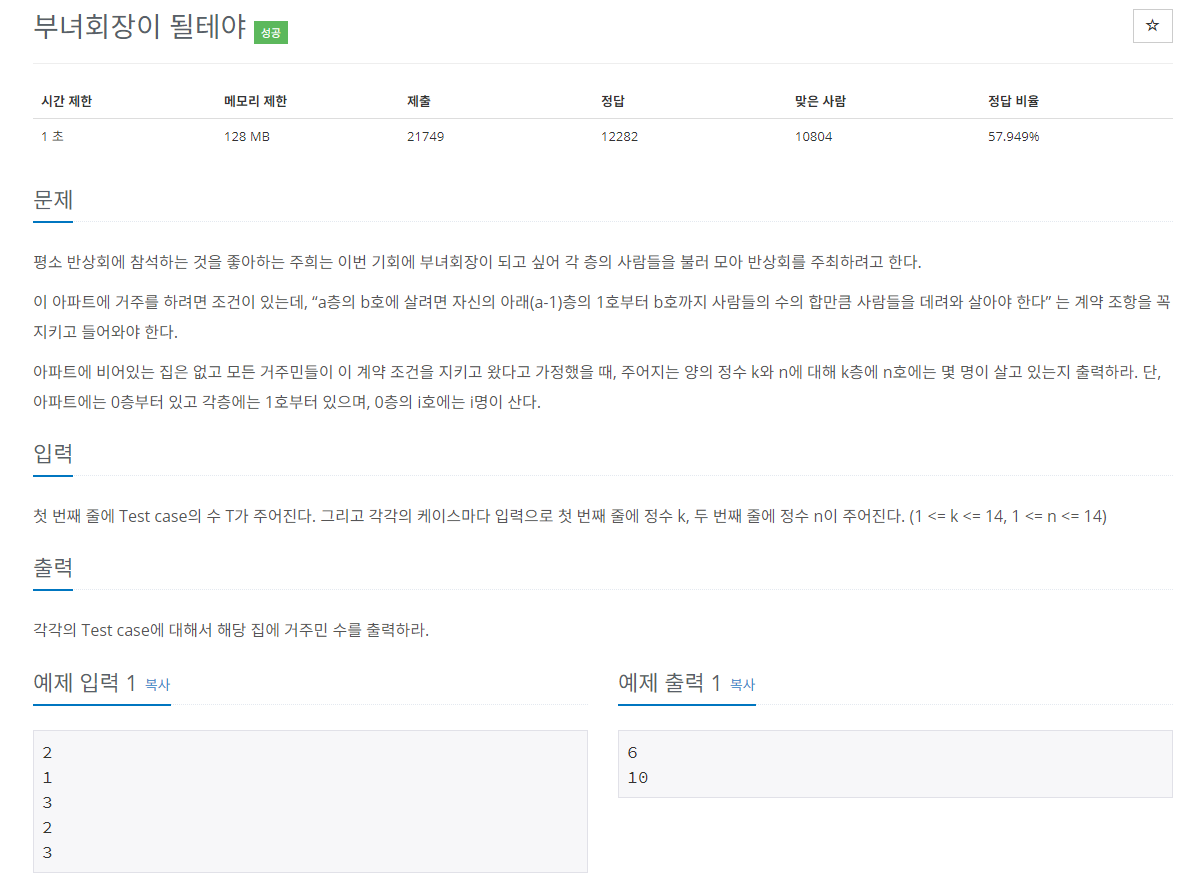The image size is (1193, 884).
Task: Click the 제출 column header
Action: coord(418,101)
